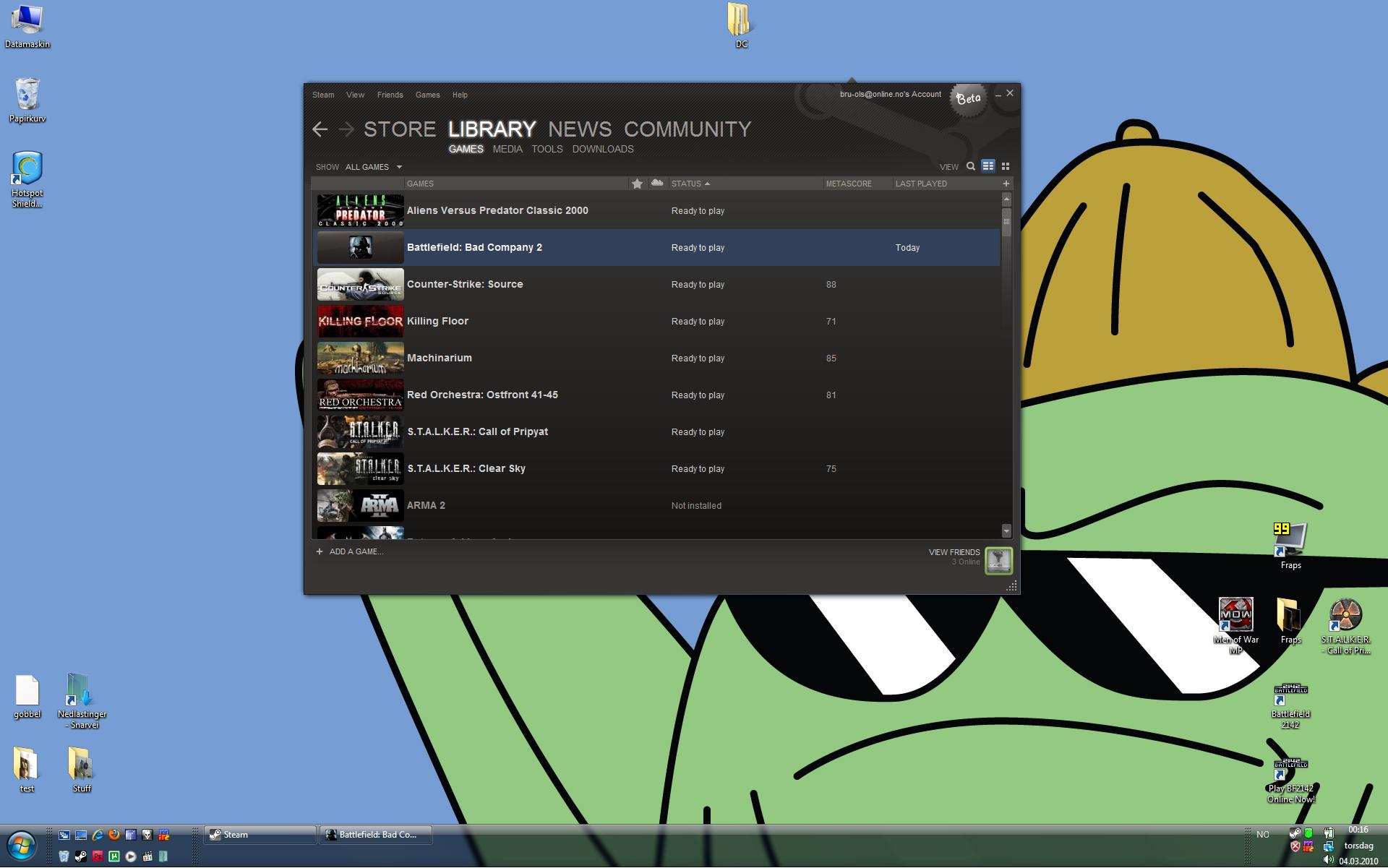Screen dimensions: 1388x868
Task: Click scrollbar down arrow in games list
Action: (x=1006, y=531)
